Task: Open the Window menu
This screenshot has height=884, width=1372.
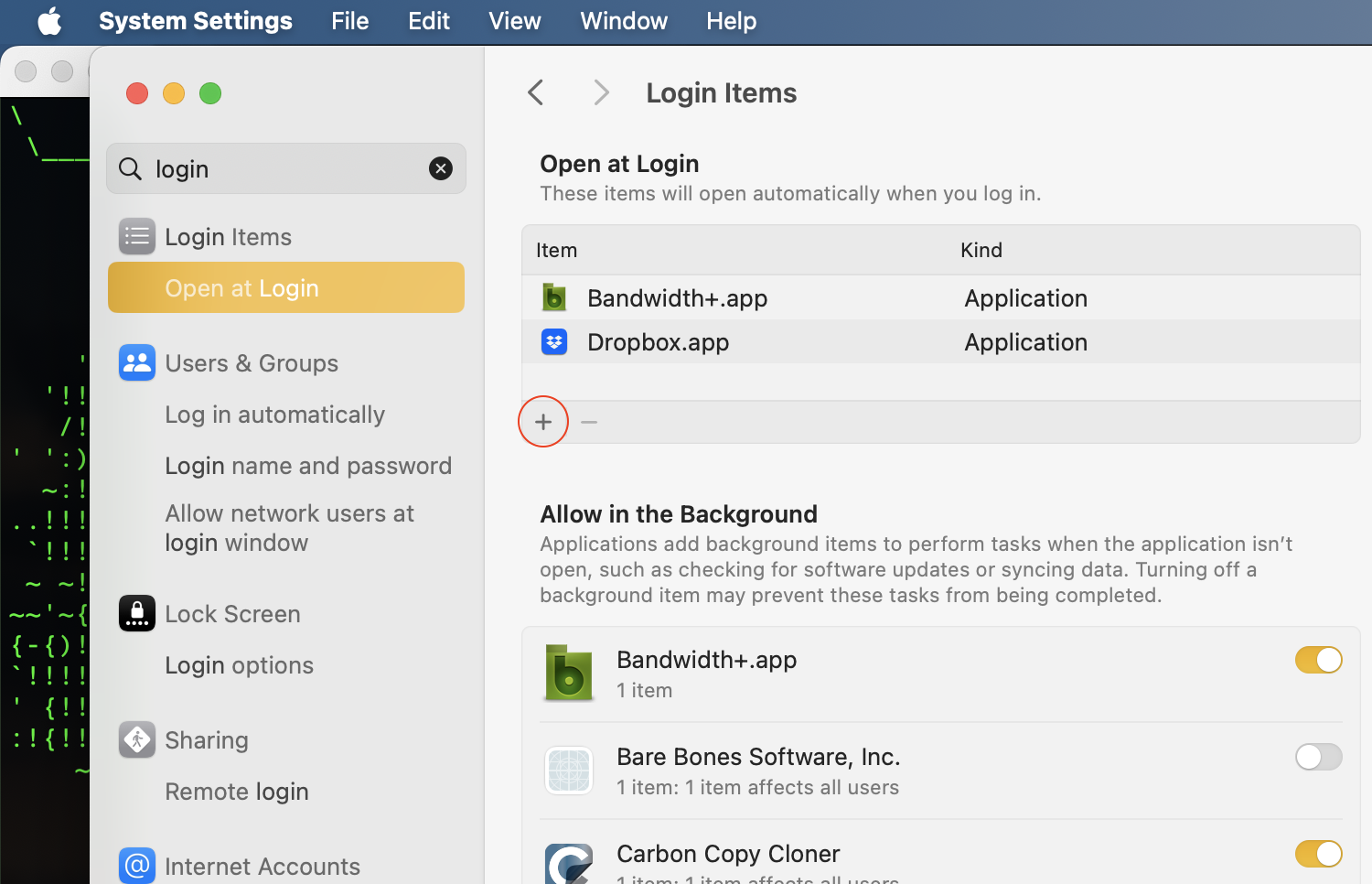Action: 623,21
